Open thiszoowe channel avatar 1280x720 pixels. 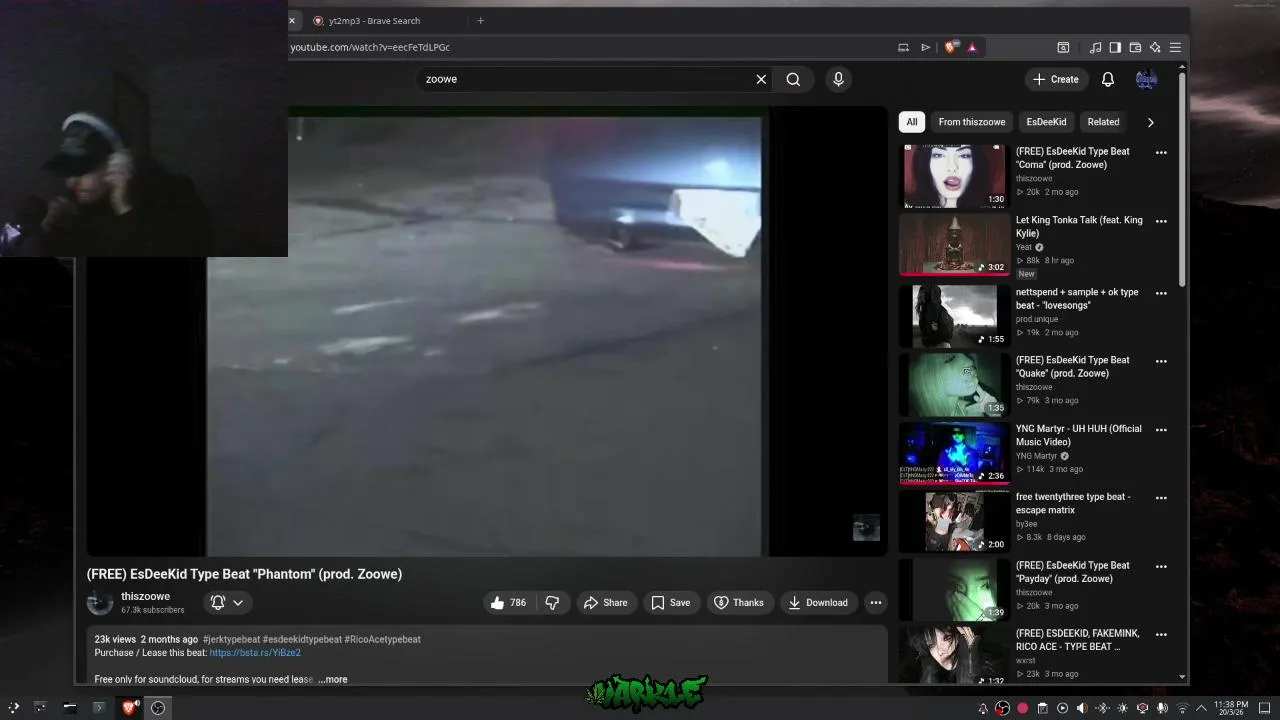click(100, 602)
